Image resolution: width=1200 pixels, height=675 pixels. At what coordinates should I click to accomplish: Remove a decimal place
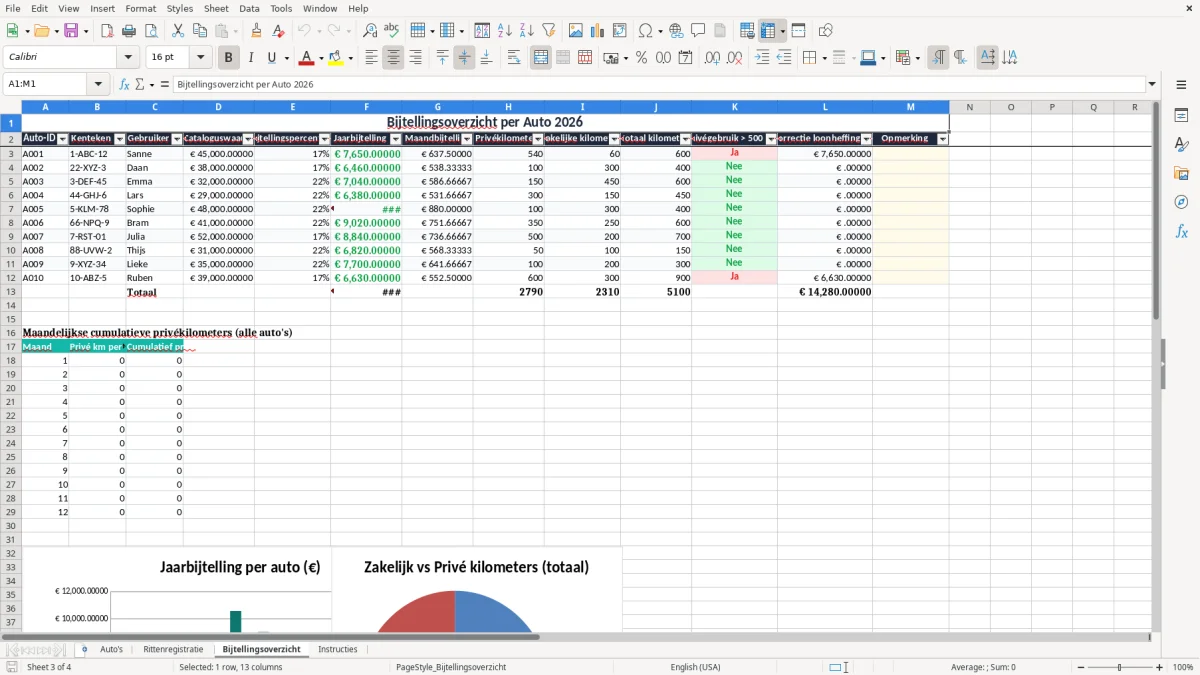pos(735,58)
